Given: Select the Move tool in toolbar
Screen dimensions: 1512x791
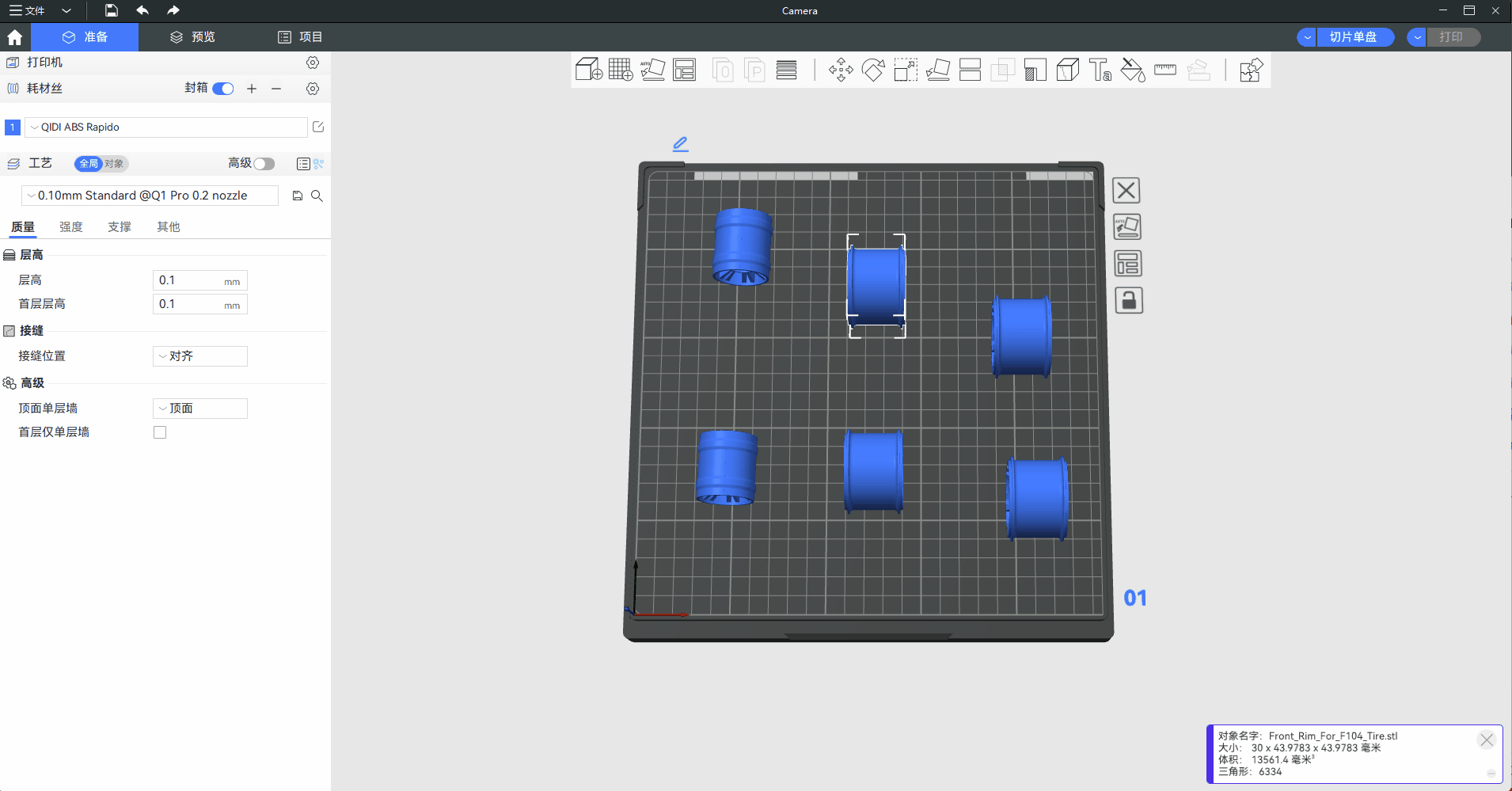Looking at the screenshot, I should coord(841,70).
